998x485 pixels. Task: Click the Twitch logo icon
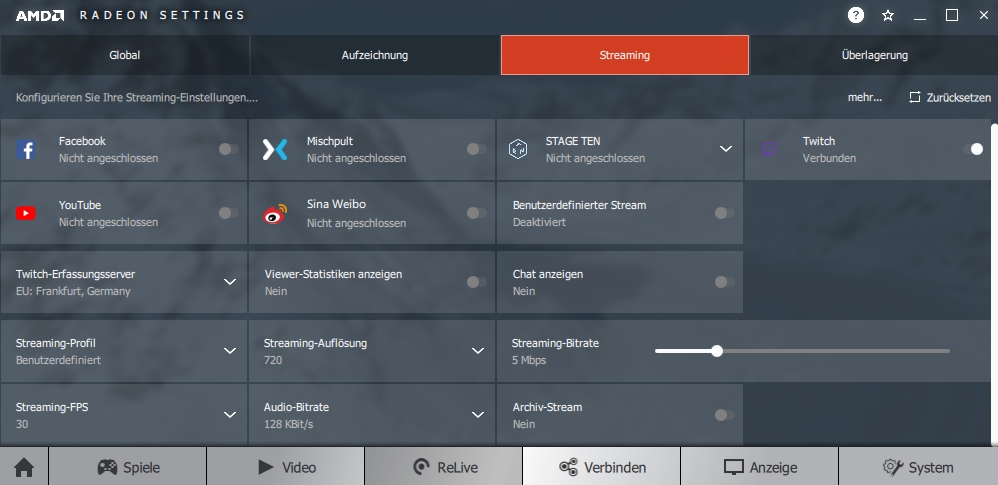770,150
